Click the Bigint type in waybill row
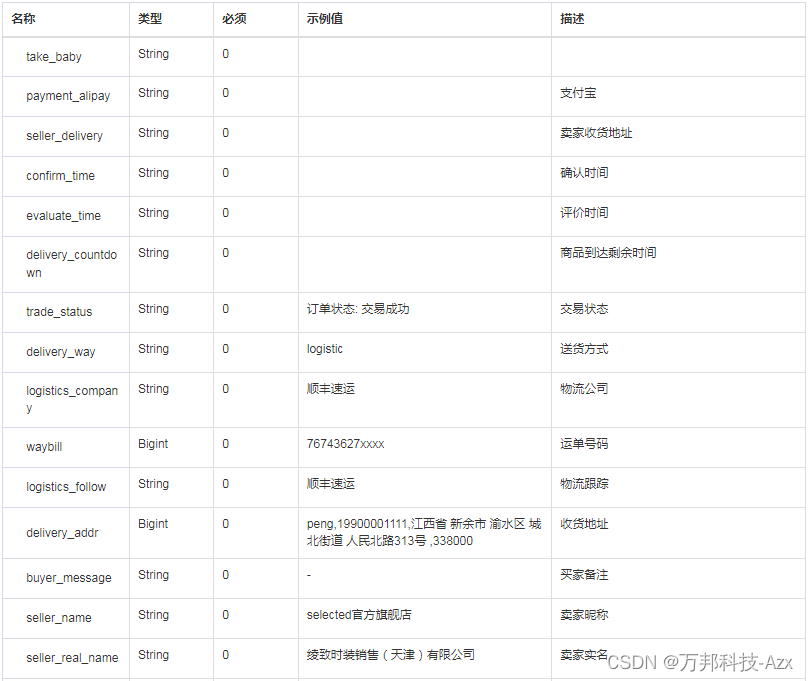 [x=153, y=444]
